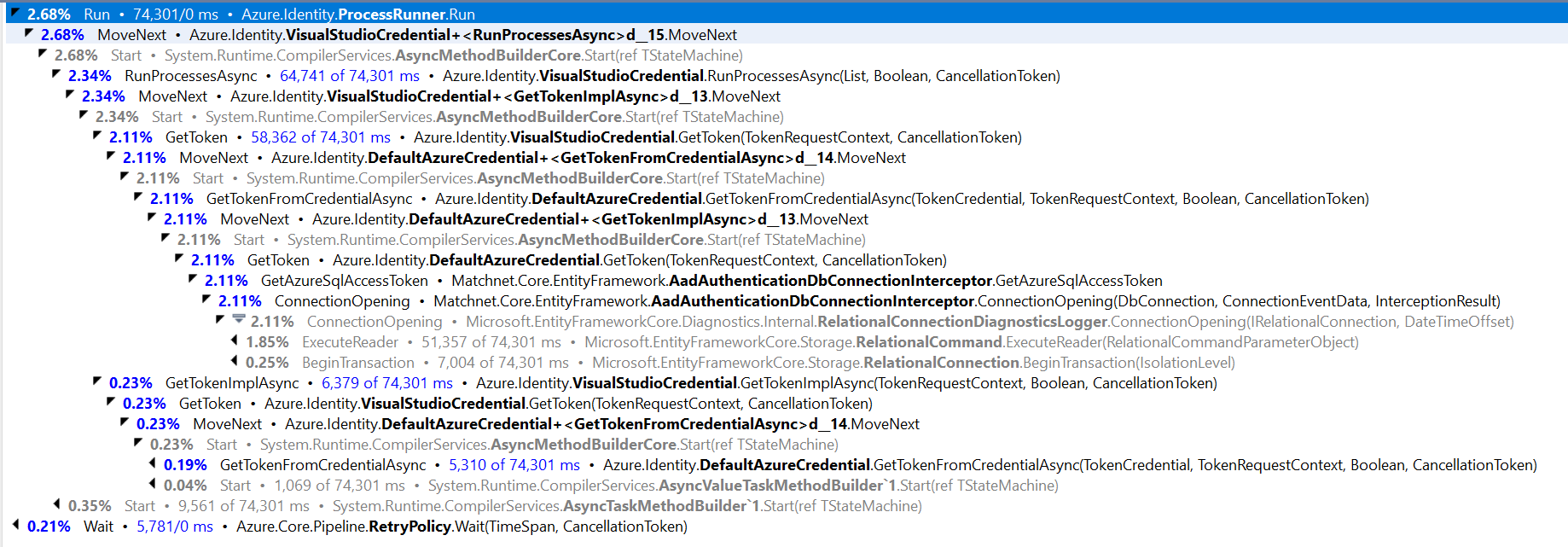Collapse the 58,362 ms GetToken node
This screenshot has width=1568, height=547.
pos(97,136)
